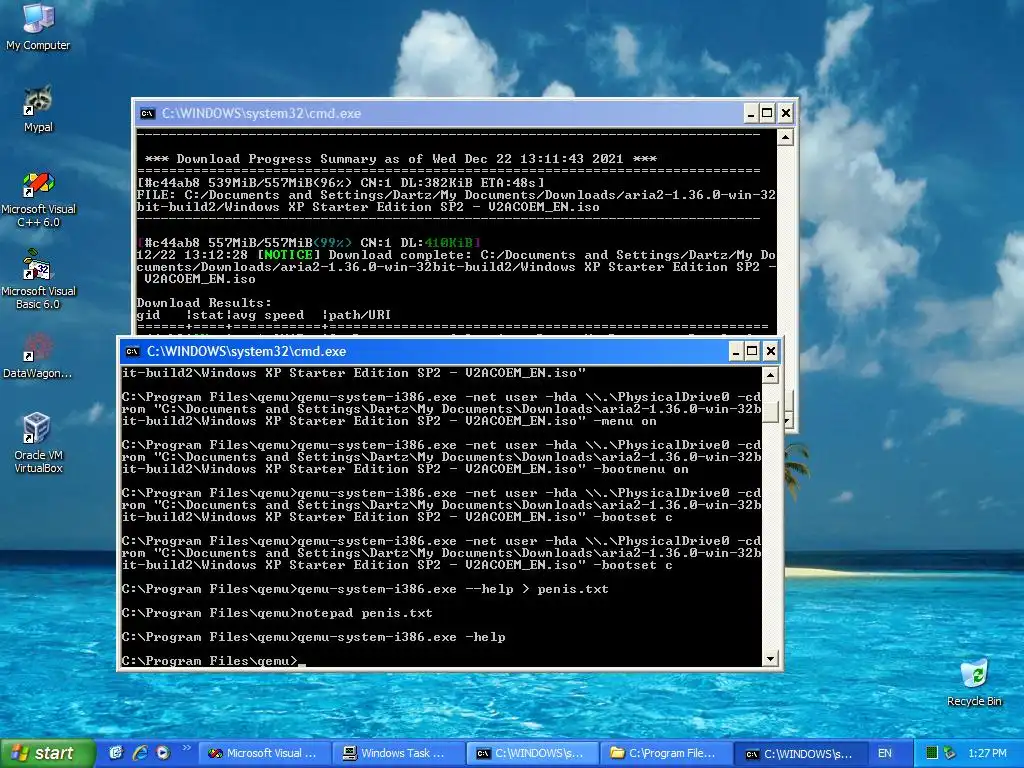
Task: Expand the quick launch overflow chevron
Action: (x=186, y=748)
